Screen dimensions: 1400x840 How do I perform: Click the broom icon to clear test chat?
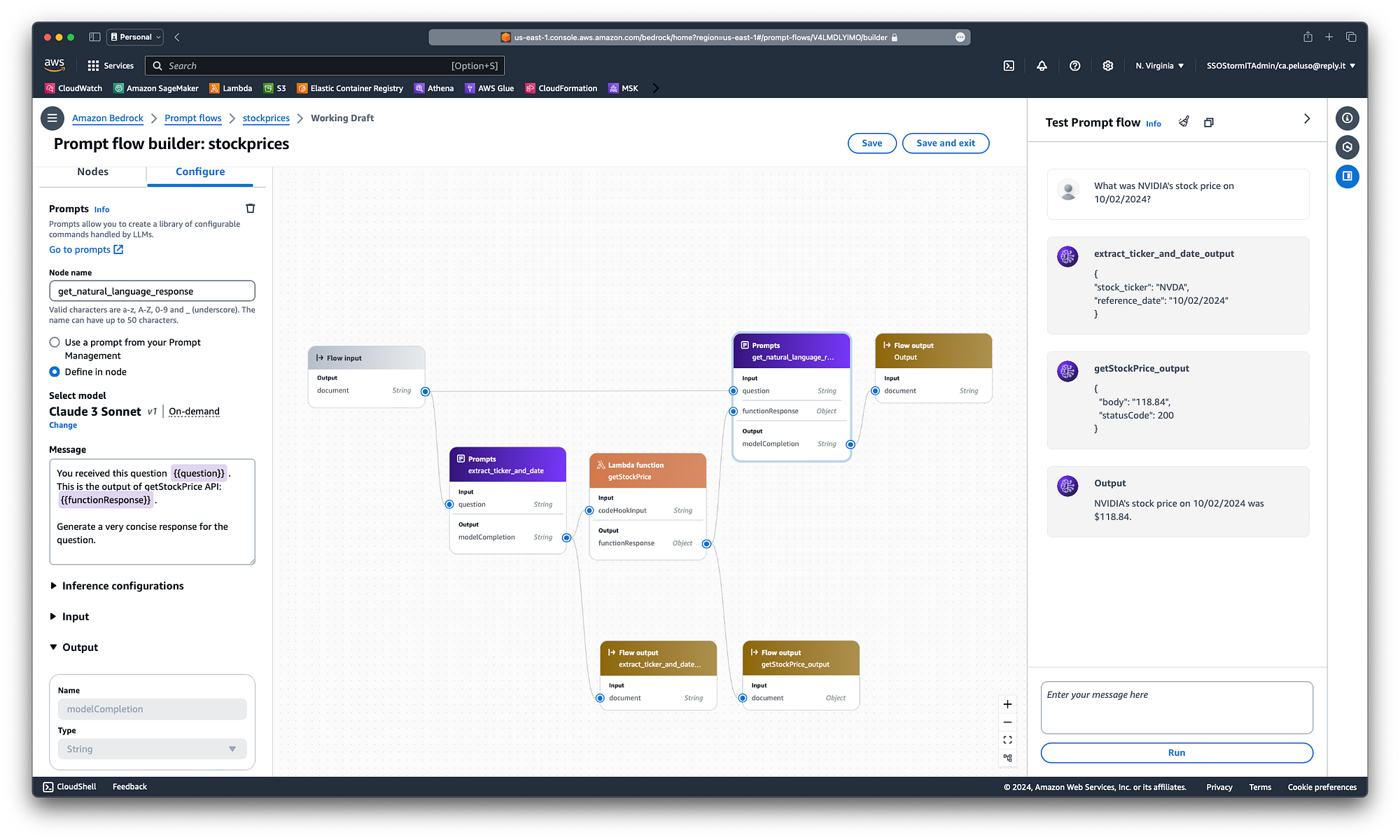pos(1184,122)
